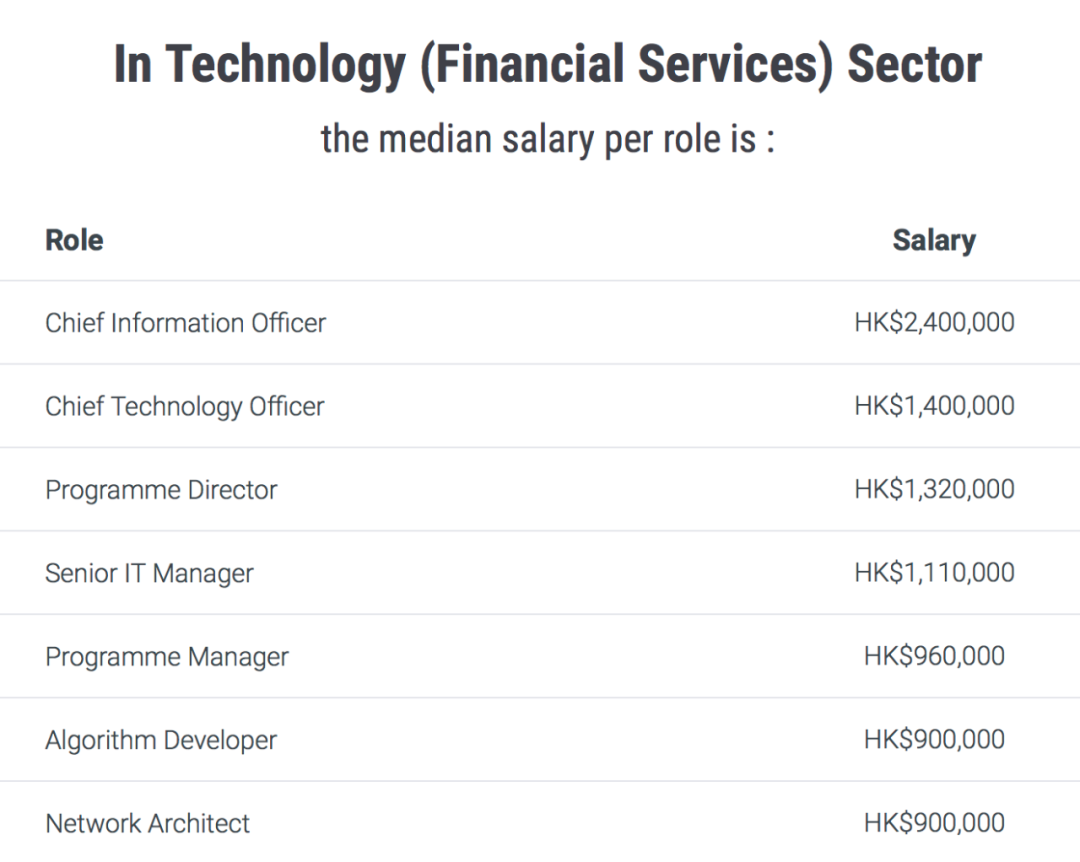Select the Chief Technology Officer role
1080x862 pixels.
click(x=185, y=407)
